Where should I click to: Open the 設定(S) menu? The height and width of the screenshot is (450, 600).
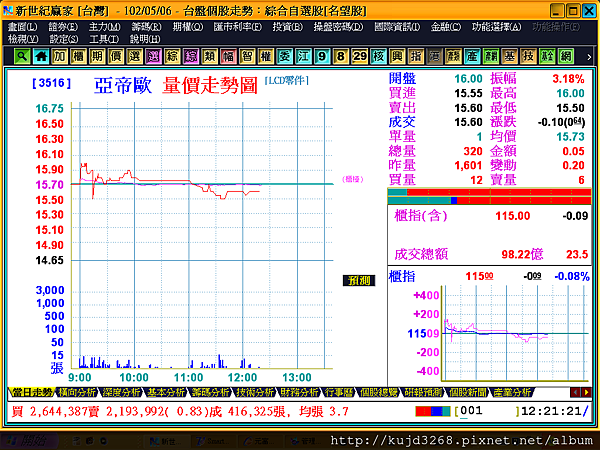(x=64, y=39)
